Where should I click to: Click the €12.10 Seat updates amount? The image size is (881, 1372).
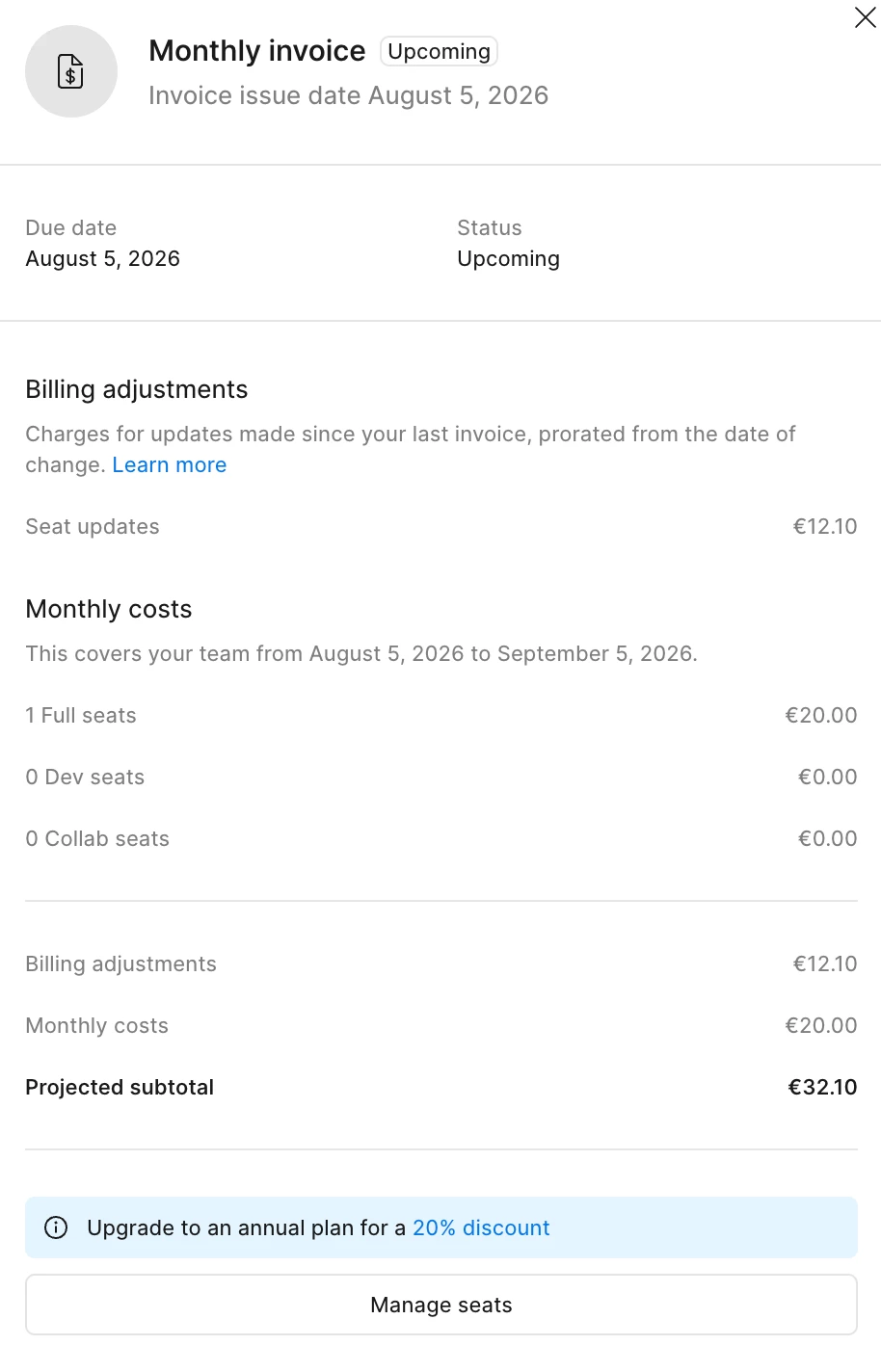coord(825,526)
